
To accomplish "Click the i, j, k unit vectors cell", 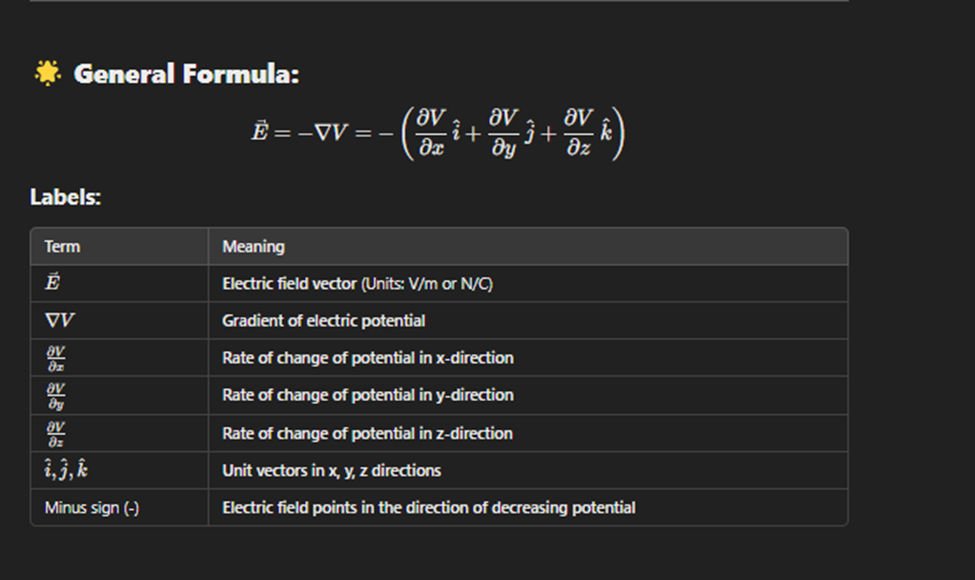I will click(x=66, y=469).
